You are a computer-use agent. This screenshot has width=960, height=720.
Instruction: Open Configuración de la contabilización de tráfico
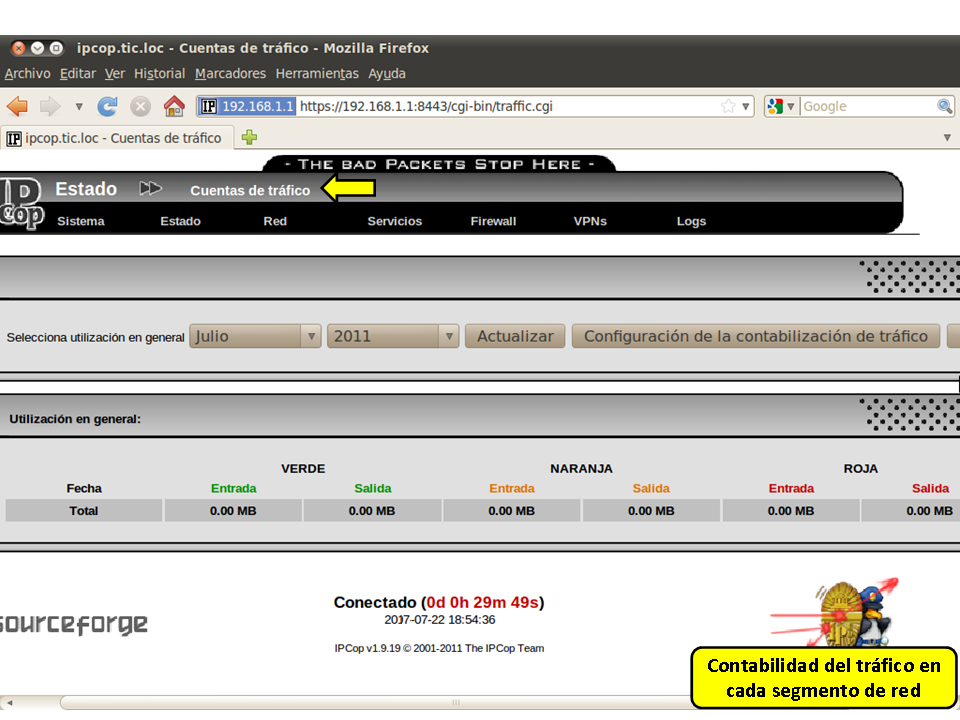pyautogui.click(x=756, y=336)
